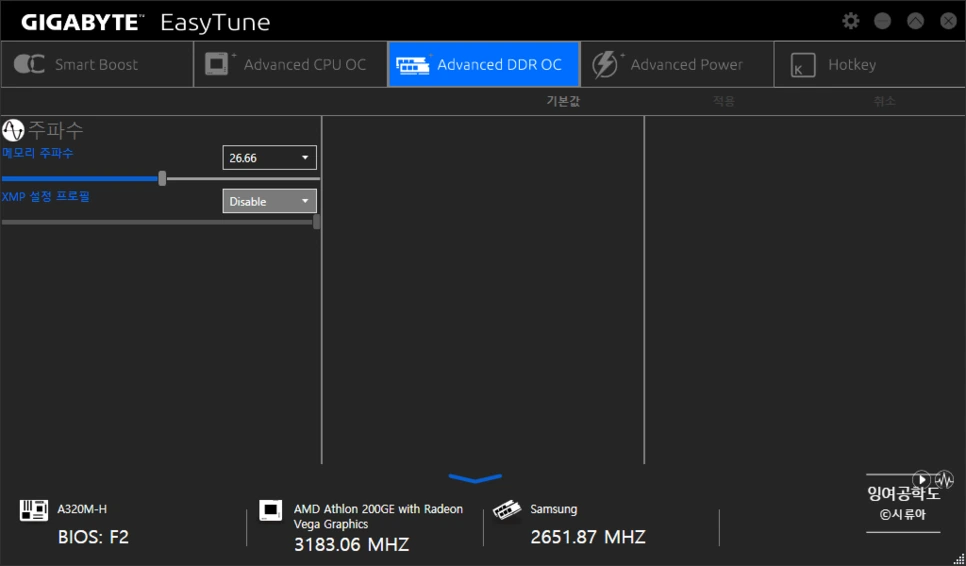Screen dimensions: 966x566
Task: Click the CPU icon beside AMD Athlon
Action: click(x=270, y=511)
